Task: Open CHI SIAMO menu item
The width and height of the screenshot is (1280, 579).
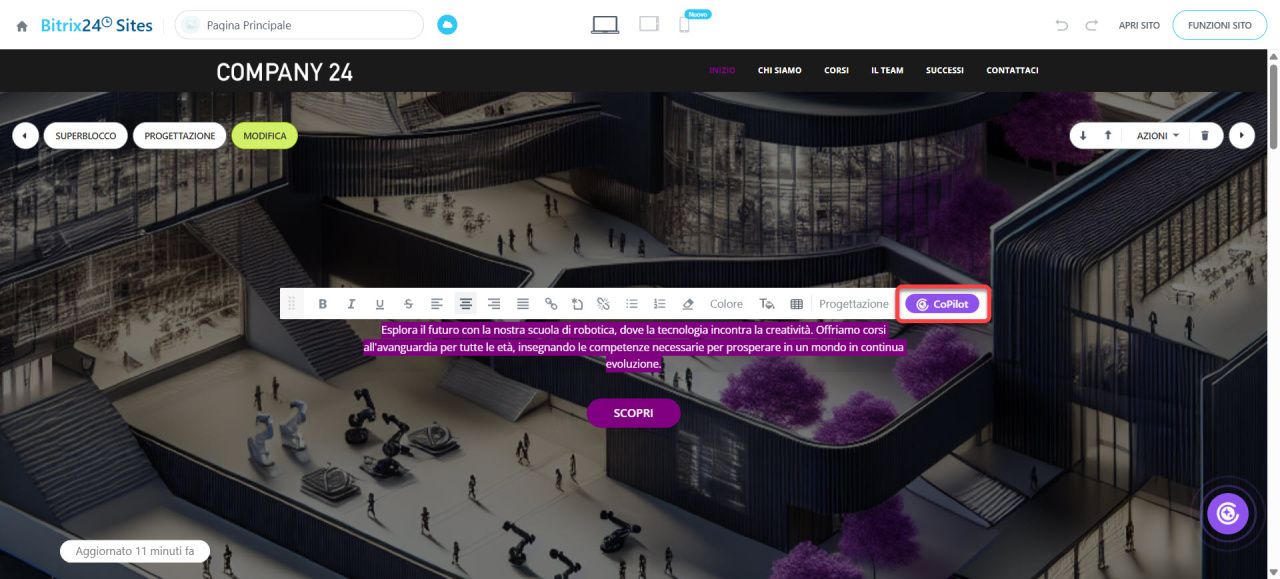Action: [x=779, y=71]
